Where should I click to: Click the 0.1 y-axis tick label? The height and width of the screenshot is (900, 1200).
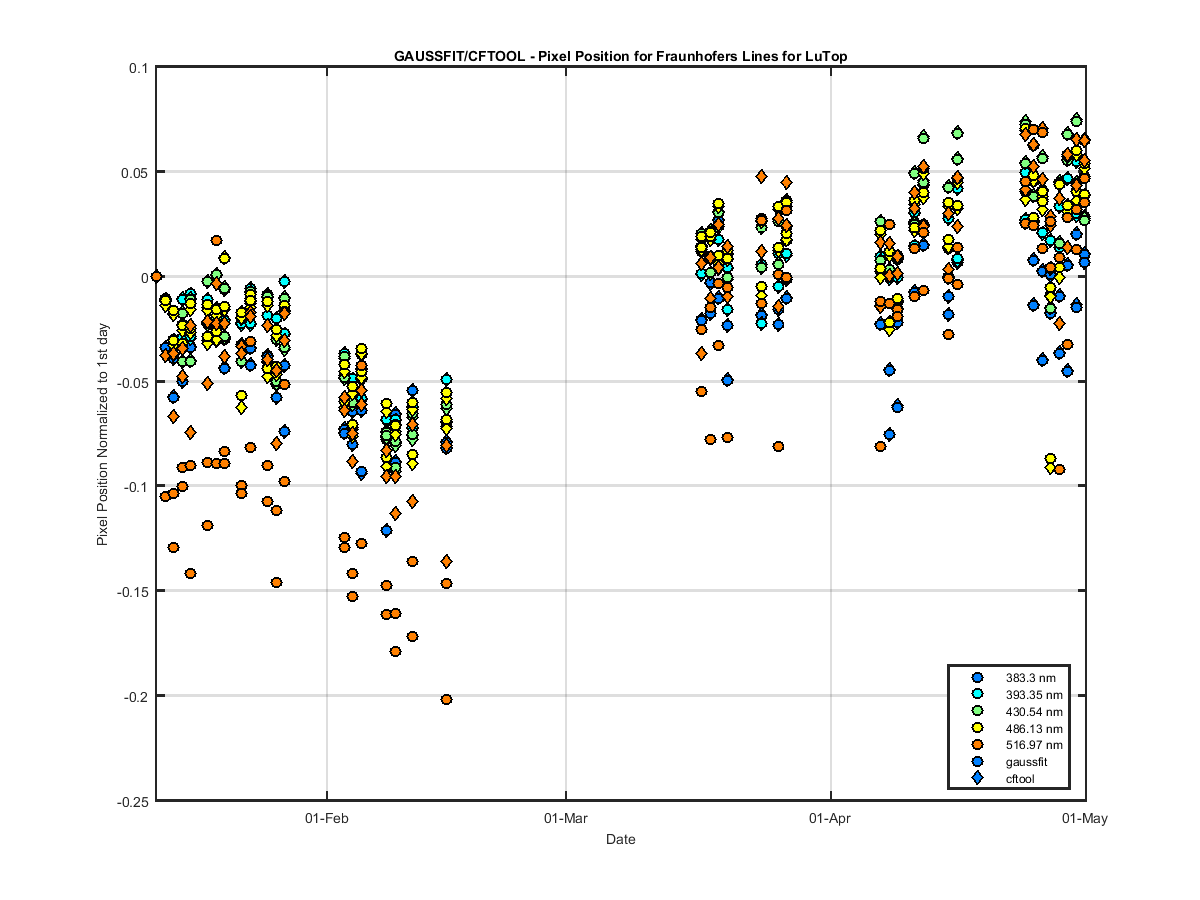(x=139, y=68)
